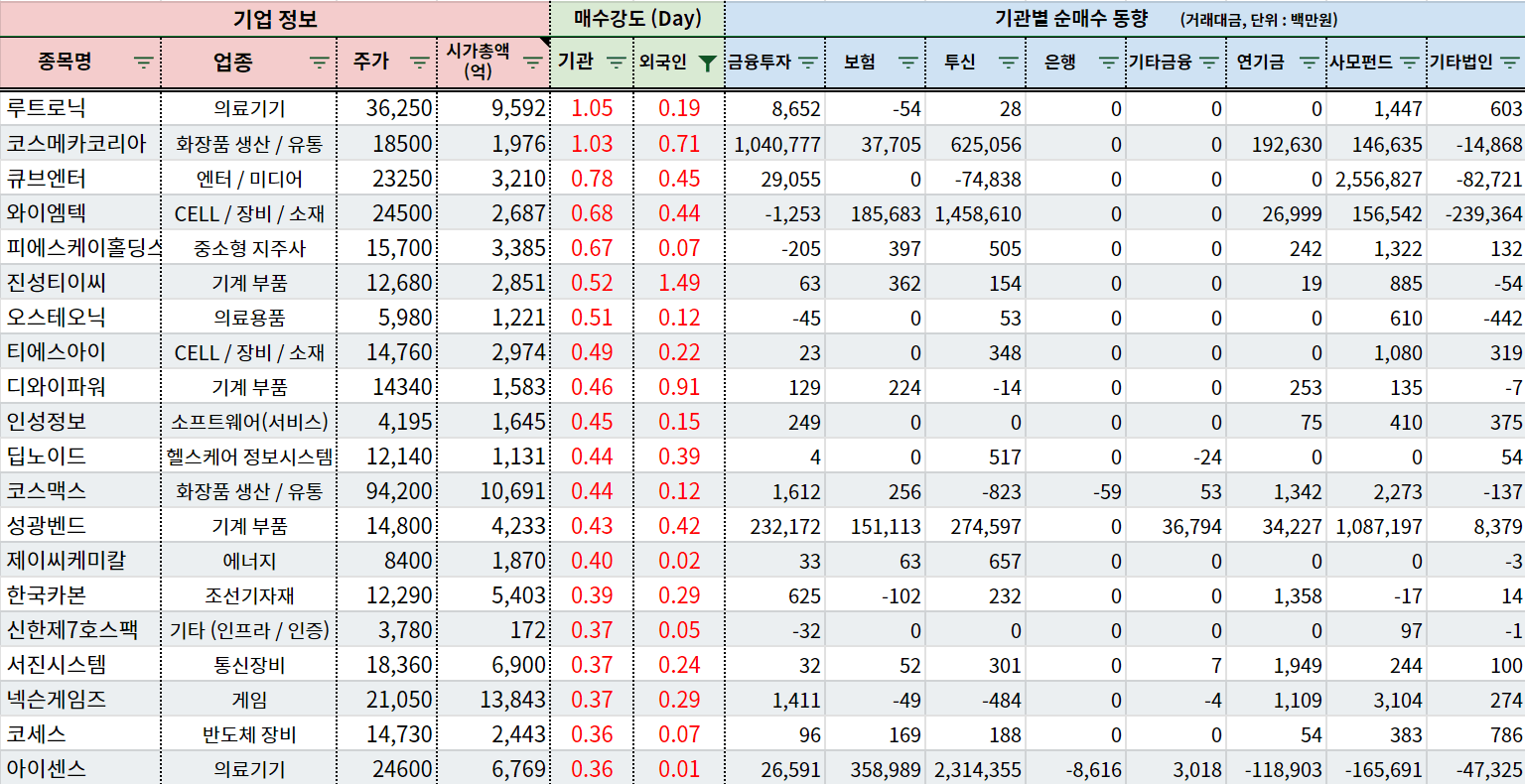Click the 오스테오닉 stock name cell

point(80,317)
